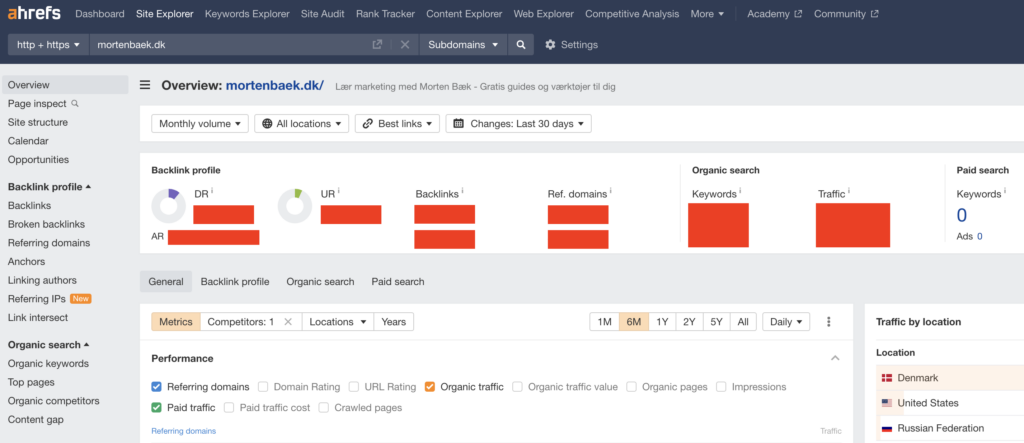Open the three-dot chart options menu
Screen dimensions: 1024x443
tap(829, 321)
